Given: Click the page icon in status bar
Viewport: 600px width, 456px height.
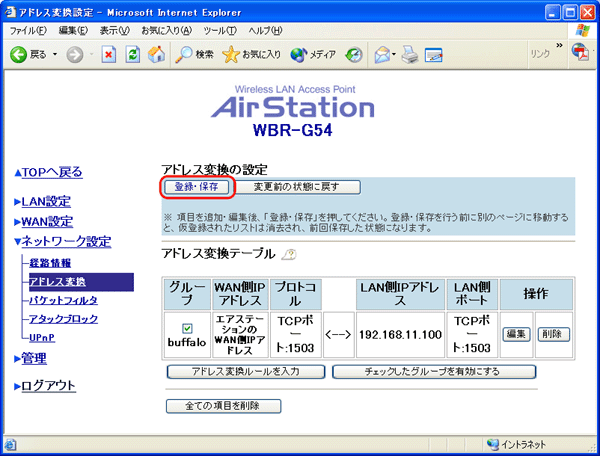Looking at the screenshot, I should tap(10, 445).
